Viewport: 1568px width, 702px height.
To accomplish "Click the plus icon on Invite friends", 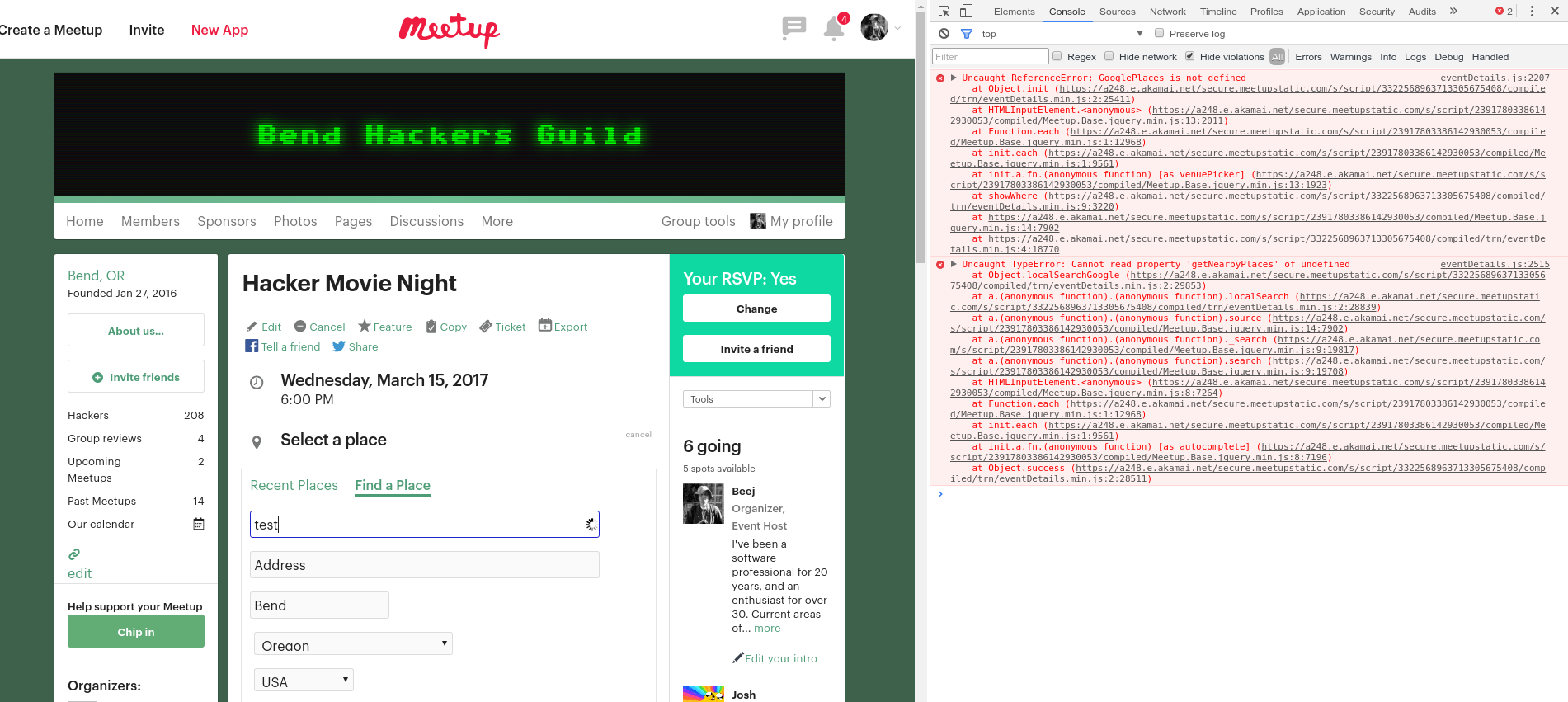I will [x=98, y=377].
